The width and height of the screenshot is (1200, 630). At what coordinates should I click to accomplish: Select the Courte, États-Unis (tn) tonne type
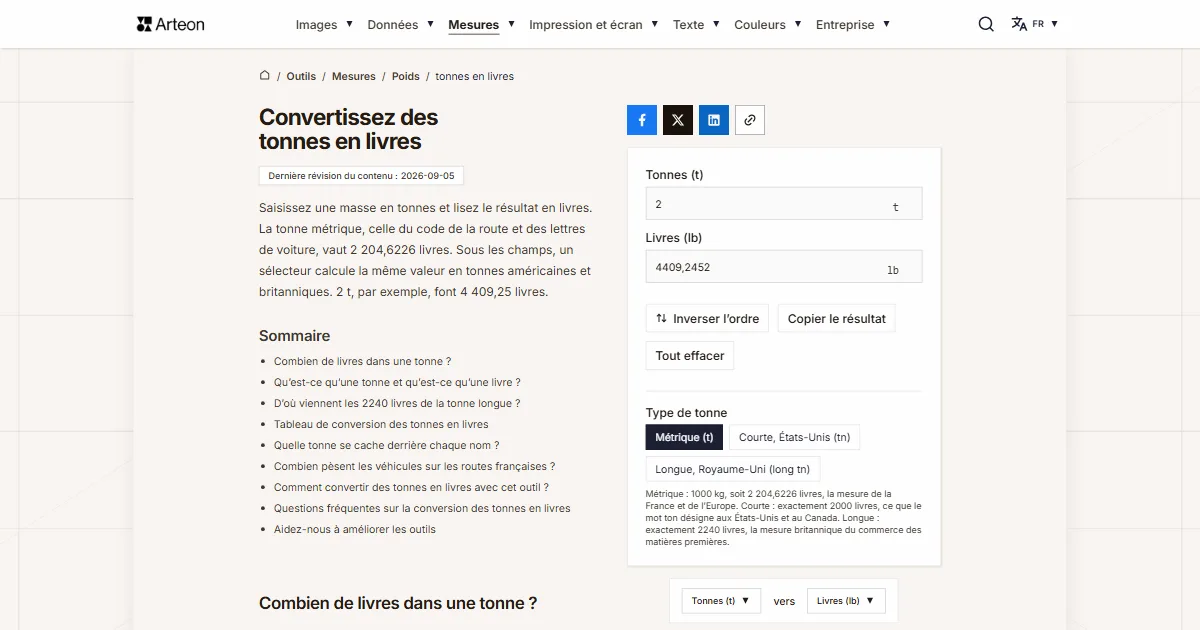[795, 438]
